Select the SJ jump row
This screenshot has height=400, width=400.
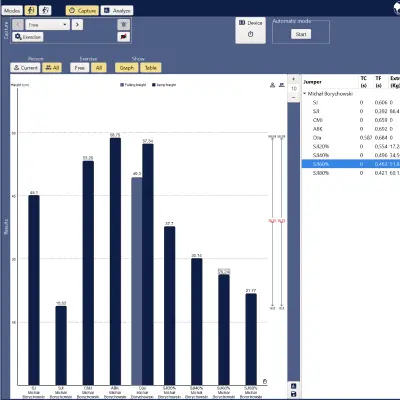351,103
